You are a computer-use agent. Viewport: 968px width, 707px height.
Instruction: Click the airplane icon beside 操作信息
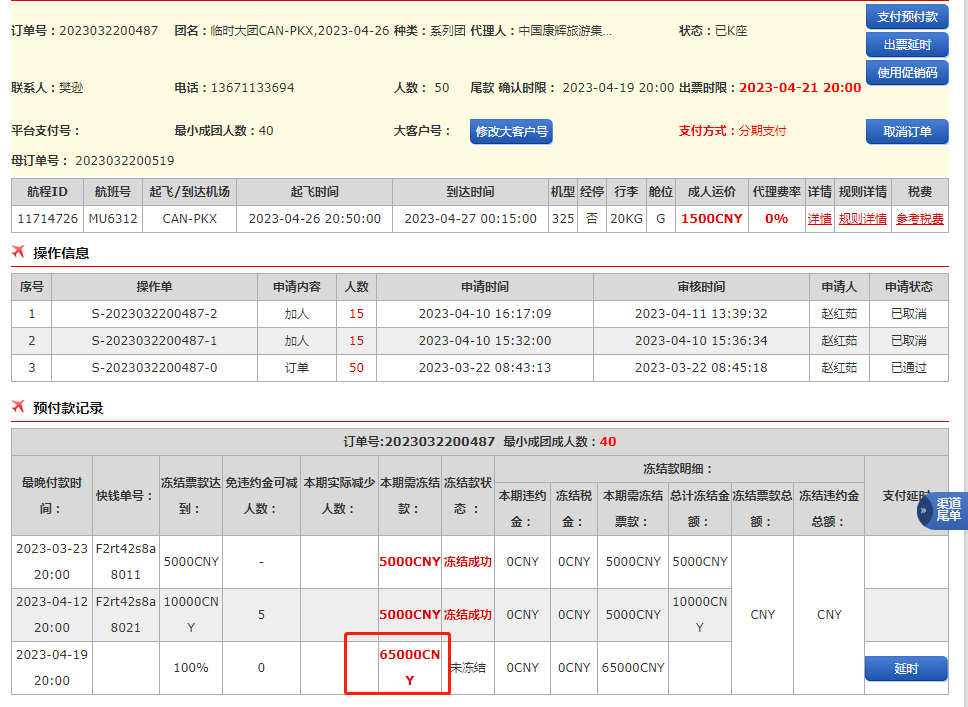tap(18, 252)
